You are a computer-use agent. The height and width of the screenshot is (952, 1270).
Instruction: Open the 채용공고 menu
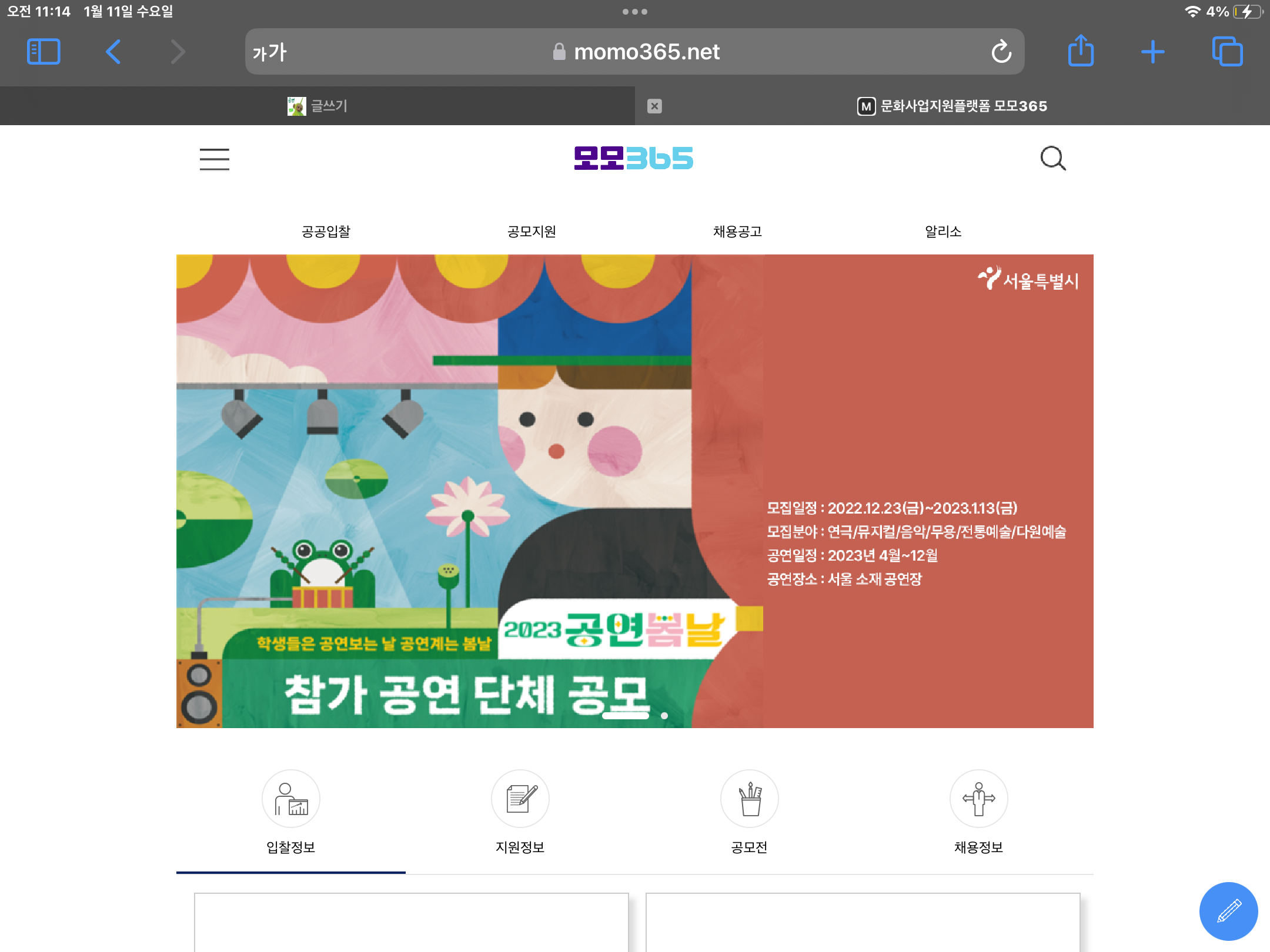pyautogui.click(x=737, y=232)
